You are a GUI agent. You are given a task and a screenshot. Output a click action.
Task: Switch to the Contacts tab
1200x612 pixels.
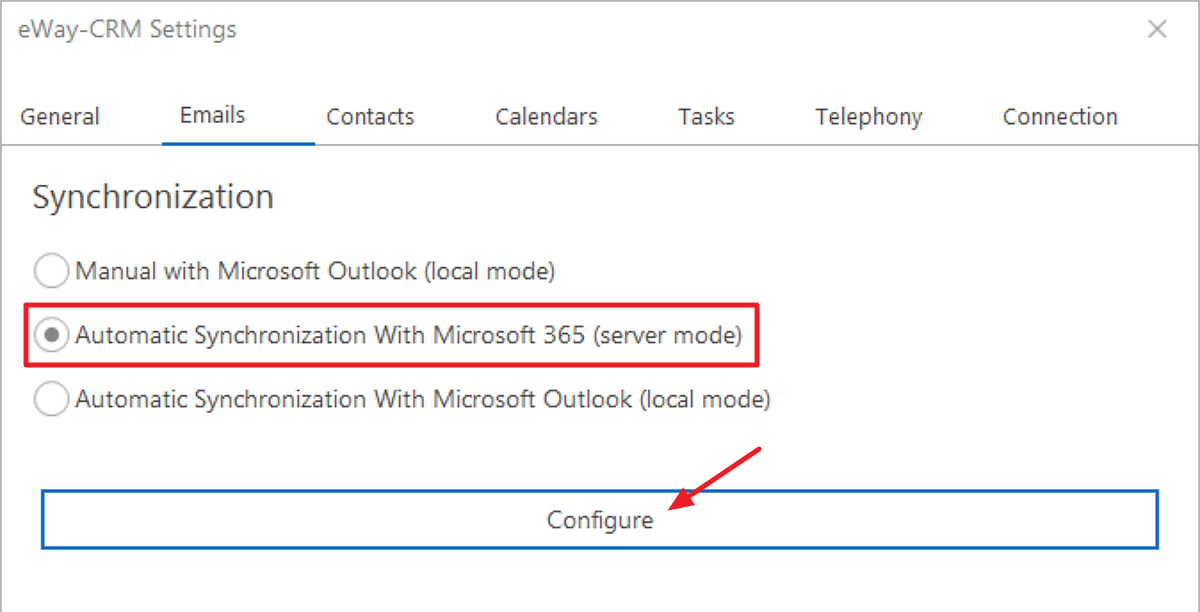(x=370, y=117)
